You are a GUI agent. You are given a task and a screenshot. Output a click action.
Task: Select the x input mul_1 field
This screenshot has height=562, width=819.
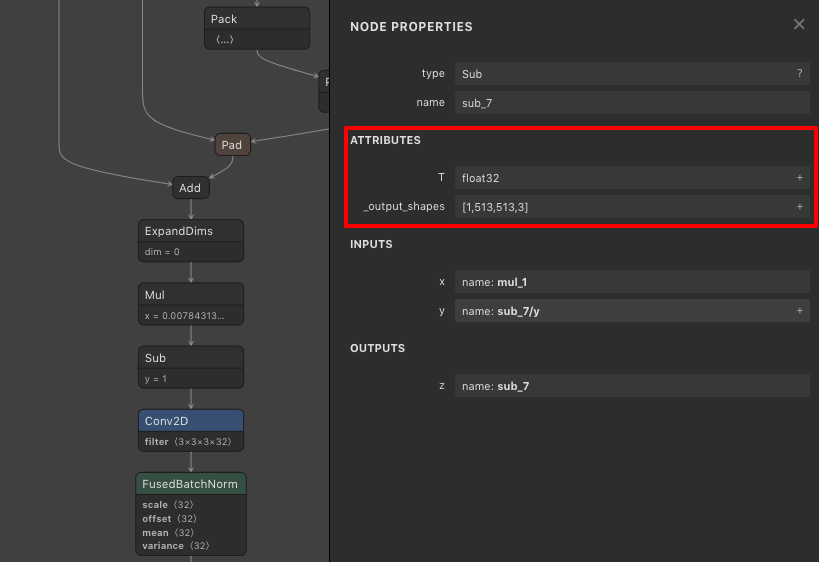[x=632, y=282]
